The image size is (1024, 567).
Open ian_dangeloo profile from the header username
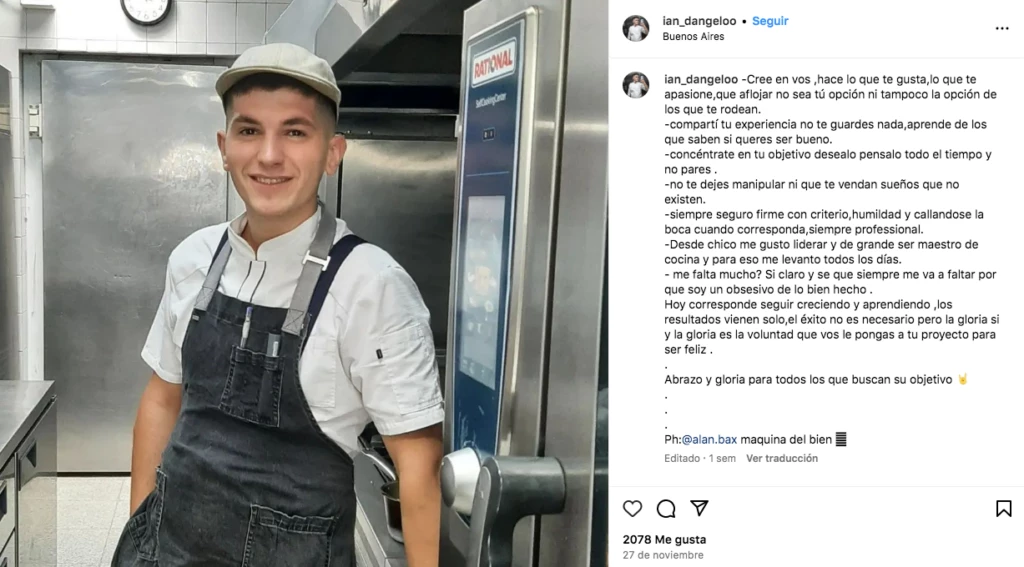699,21
